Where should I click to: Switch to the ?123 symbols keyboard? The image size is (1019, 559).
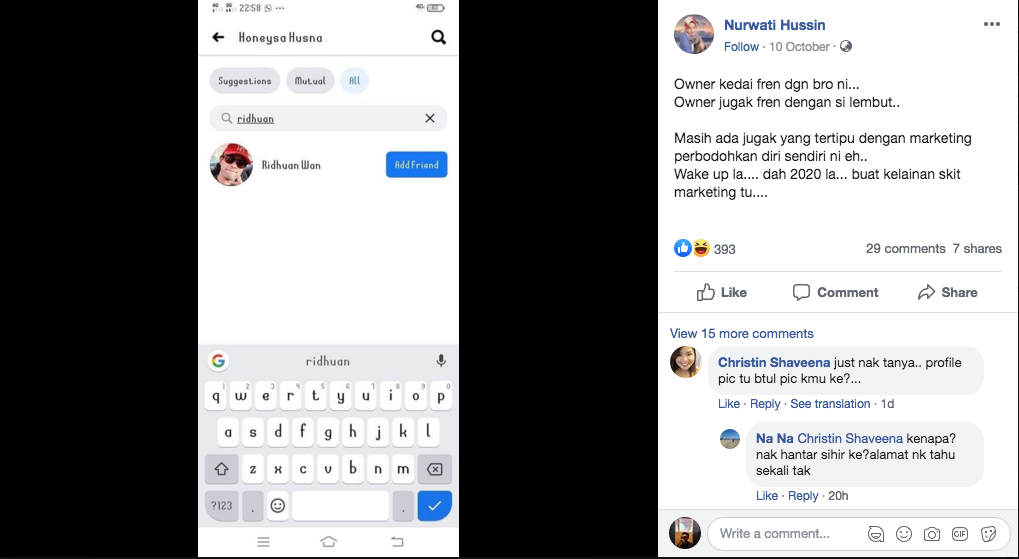pyautogui.click(x=222, y=505)
